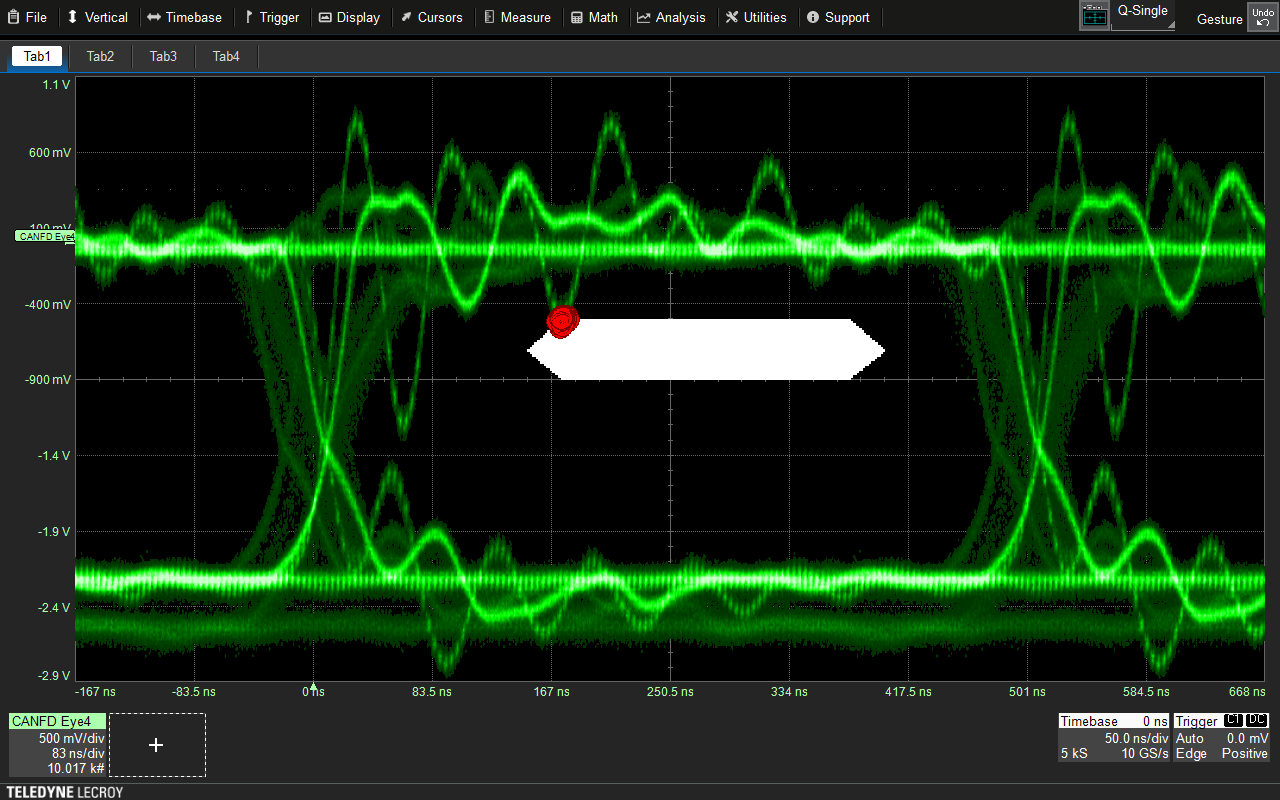The width and height of the screenshot is (1280, 800).
Task: Open the CANFD Eye4 trace descriptor box
Action: coord(57,745)
